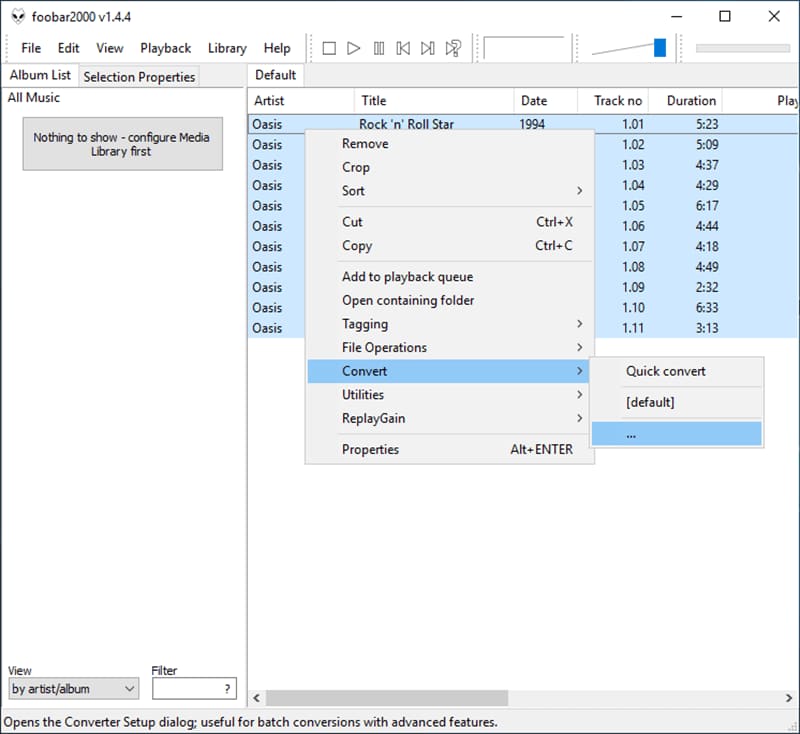This screenshot has height=734, width=800.
Task: Click horizontal scrollbar right arrow
Action: click(x=789, y=698)
